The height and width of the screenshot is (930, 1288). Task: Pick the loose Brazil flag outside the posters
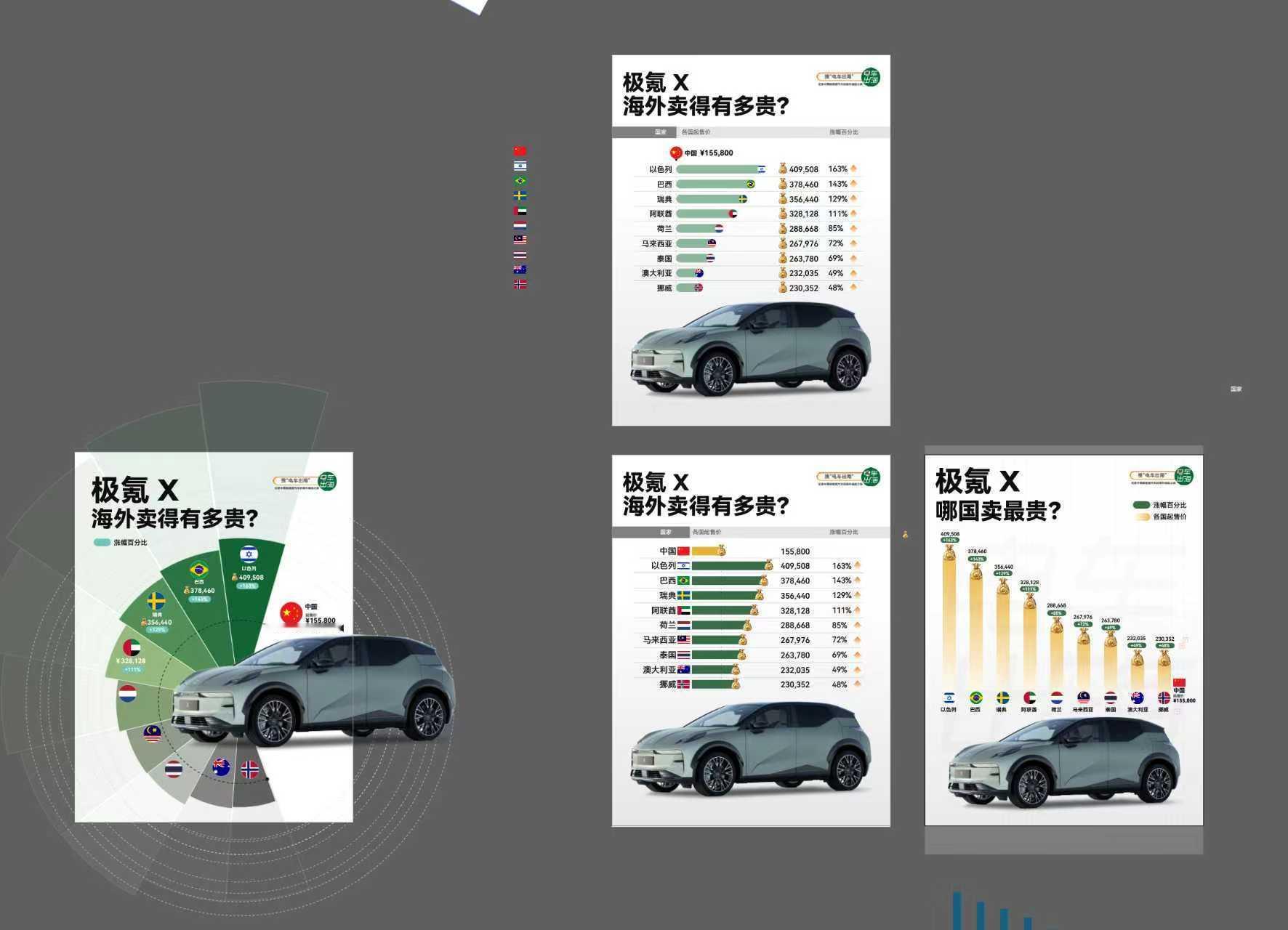[520, 181]
